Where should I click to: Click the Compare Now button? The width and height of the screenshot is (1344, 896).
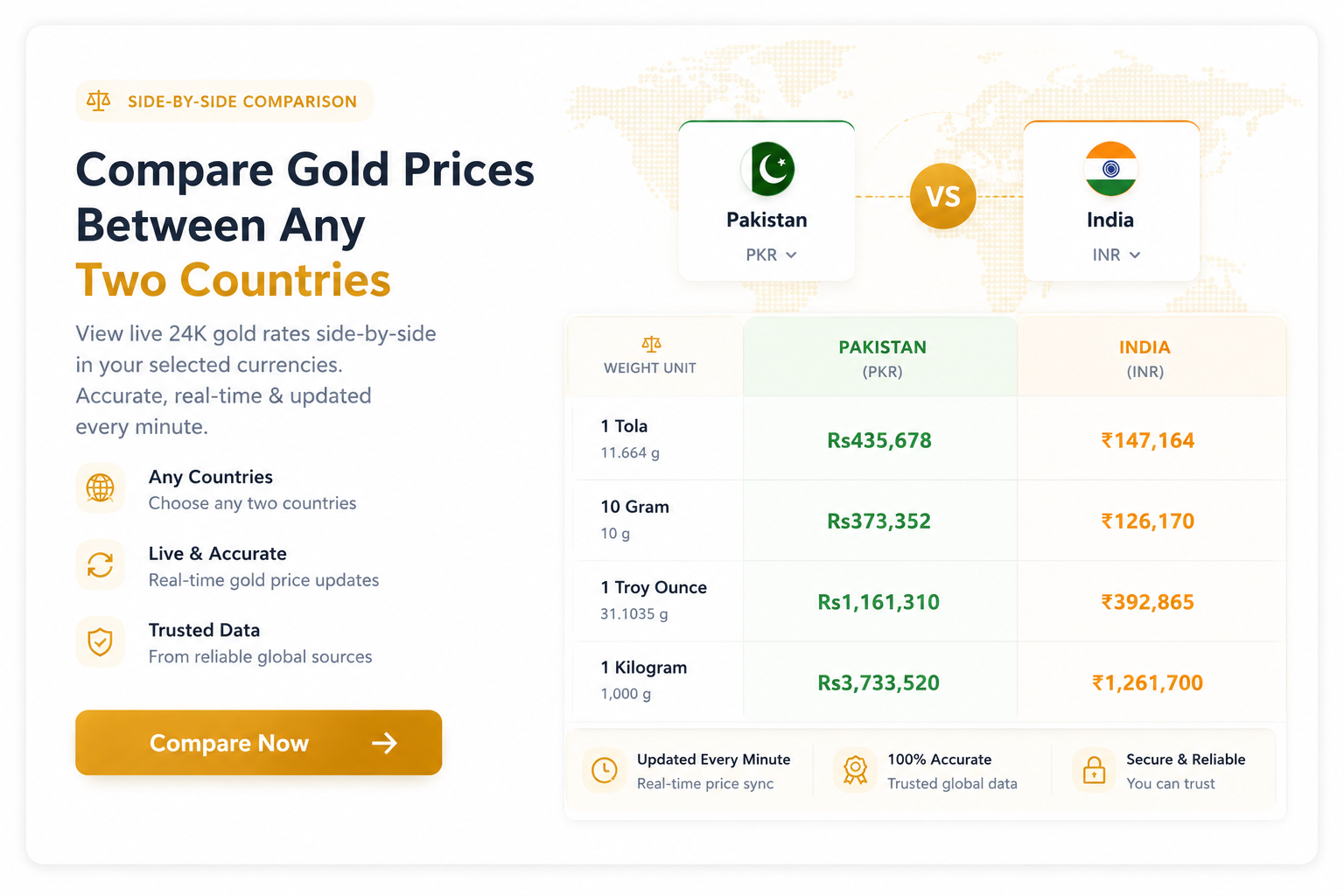click(258, 743)
